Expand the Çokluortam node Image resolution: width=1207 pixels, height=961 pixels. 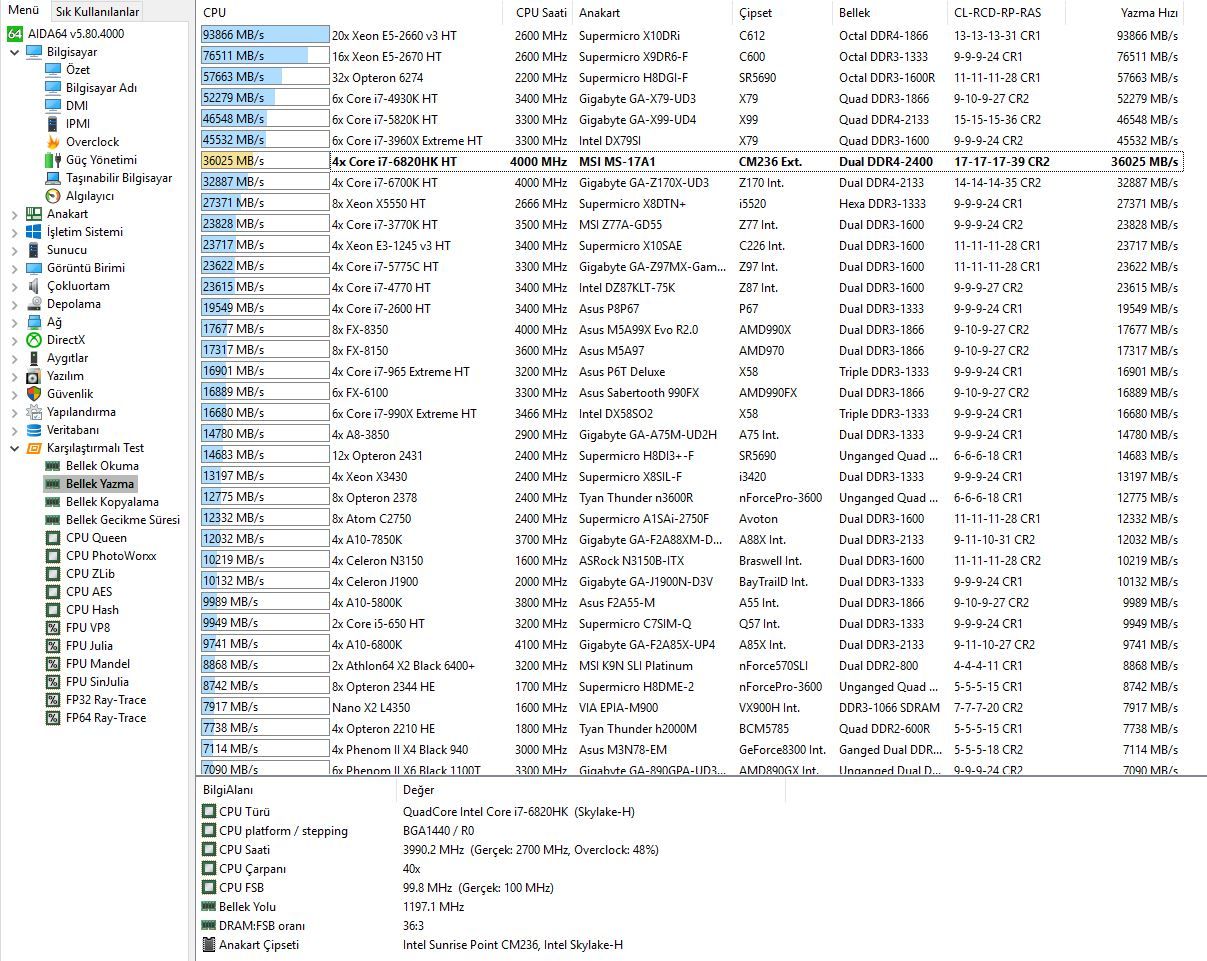[14, 286]
